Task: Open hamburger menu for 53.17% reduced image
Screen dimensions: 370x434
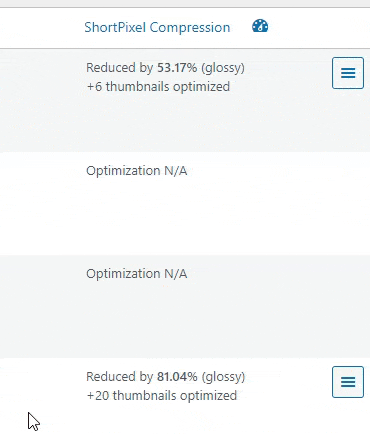Action: click(x=348, y=73)
